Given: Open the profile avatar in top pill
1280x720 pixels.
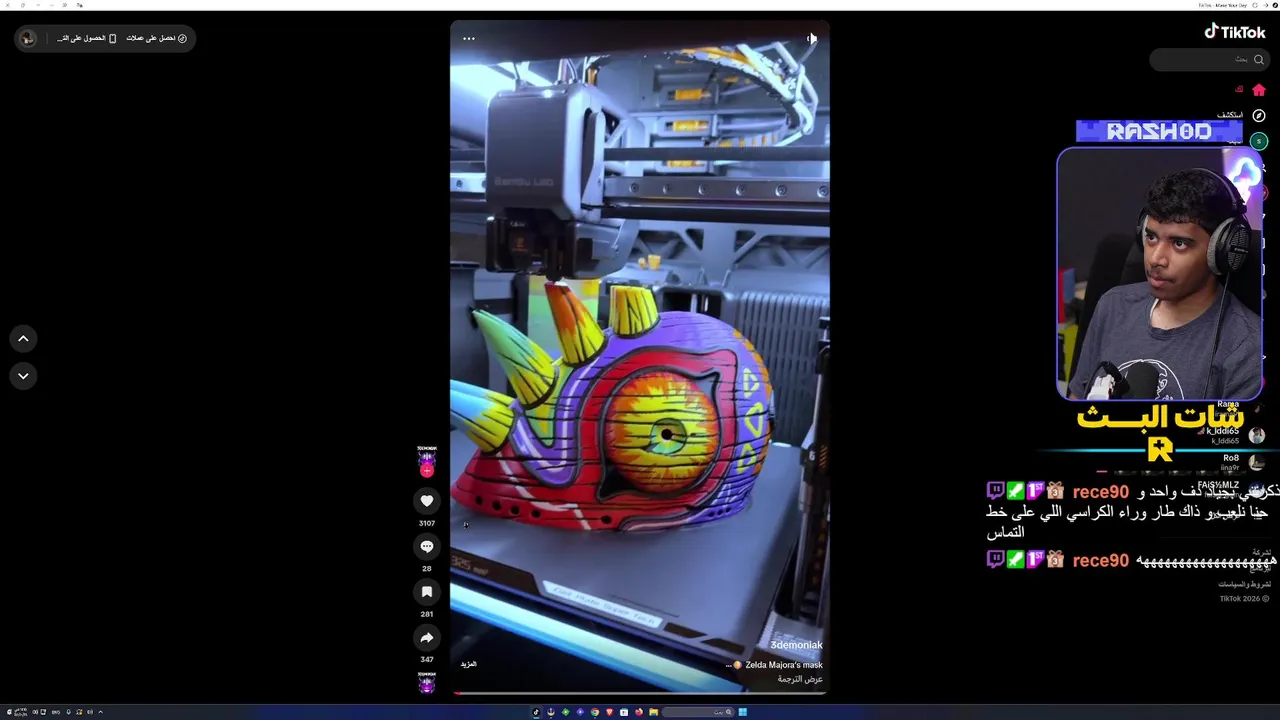Looking at the screenshot, I should pos(28,38).
